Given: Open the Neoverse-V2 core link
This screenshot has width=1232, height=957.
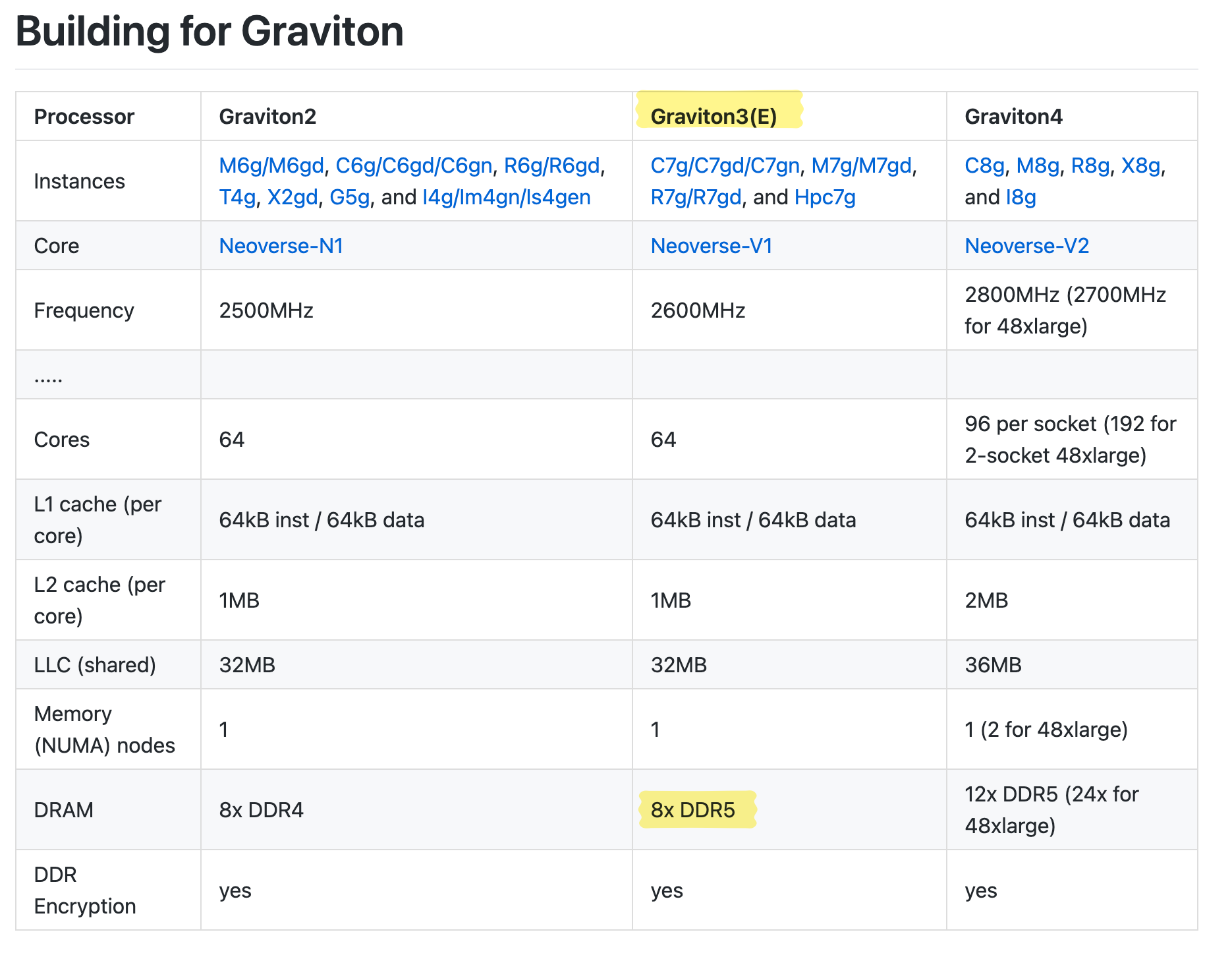Looking at the screenshot, I should point(1027,246).
